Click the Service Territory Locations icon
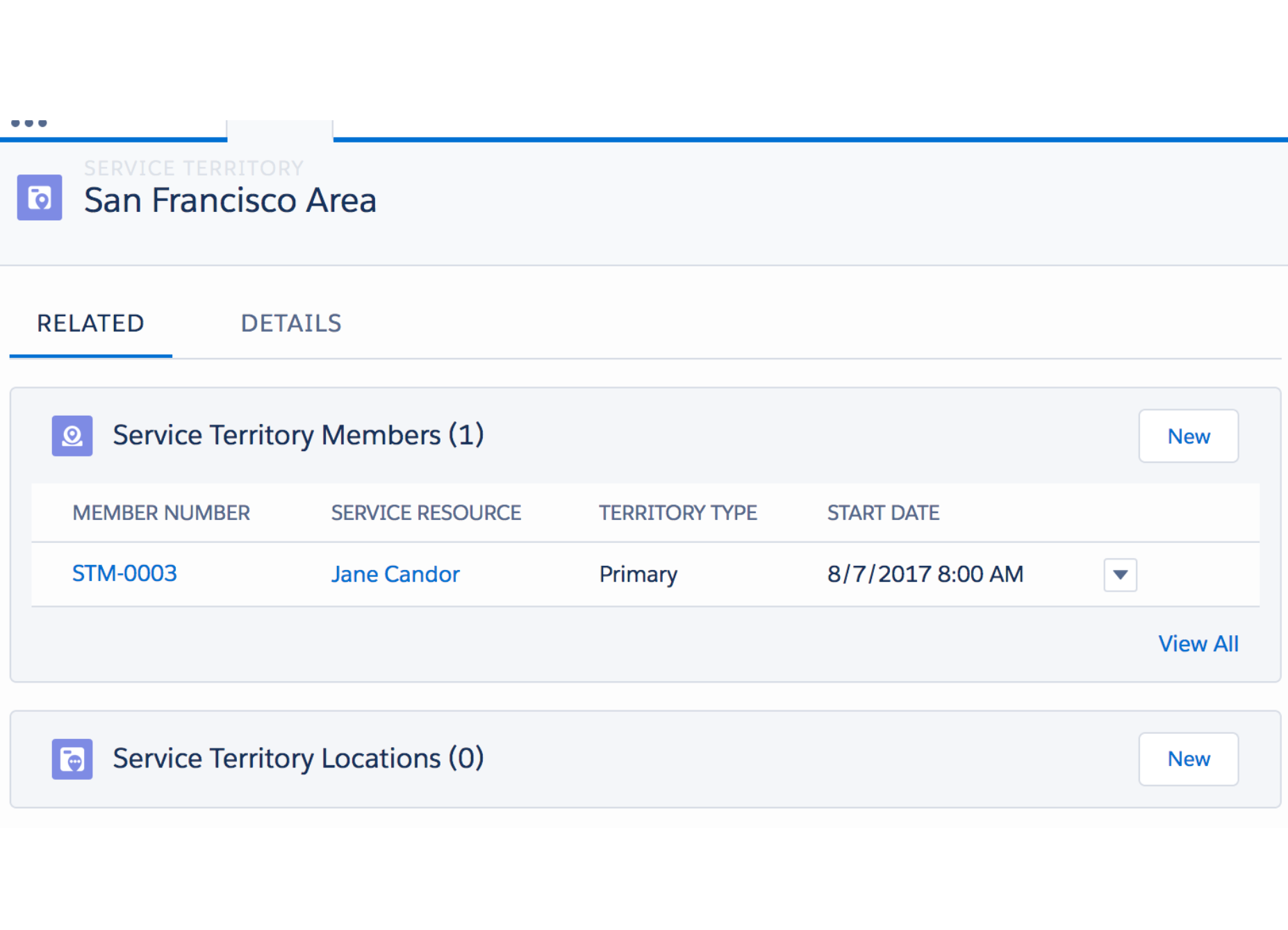This screenshot has height=930, width=1288. 72,759
